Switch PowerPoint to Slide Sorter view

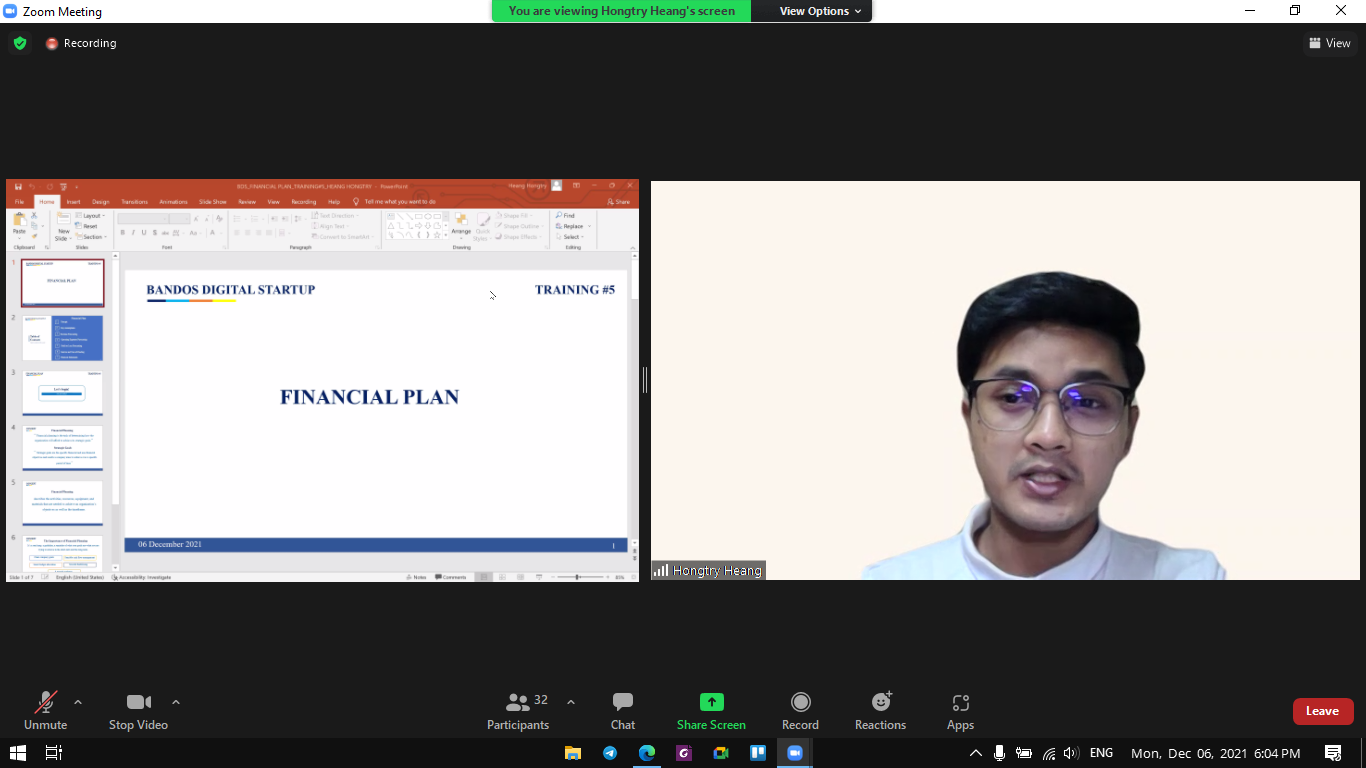pos(503,577)
